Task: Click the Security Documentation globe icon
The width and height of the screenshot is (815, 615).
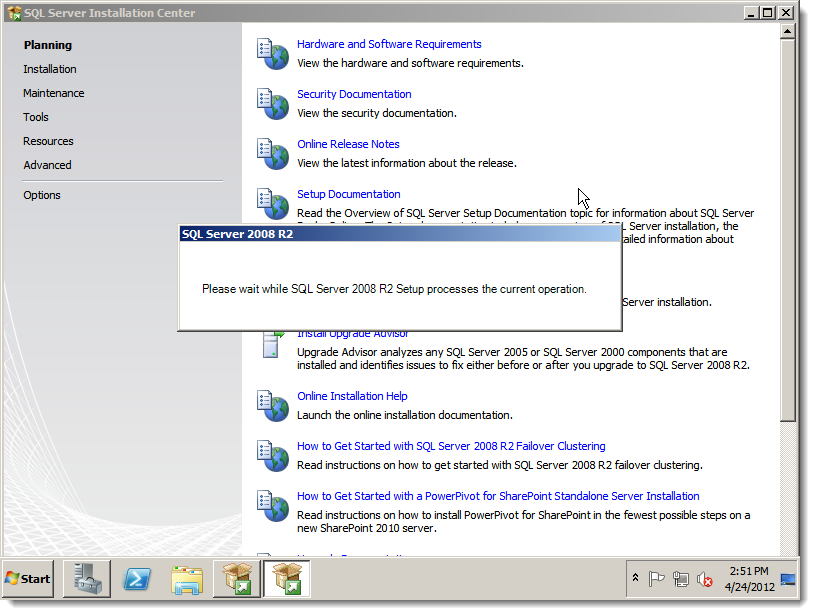Action: [273, 103]
